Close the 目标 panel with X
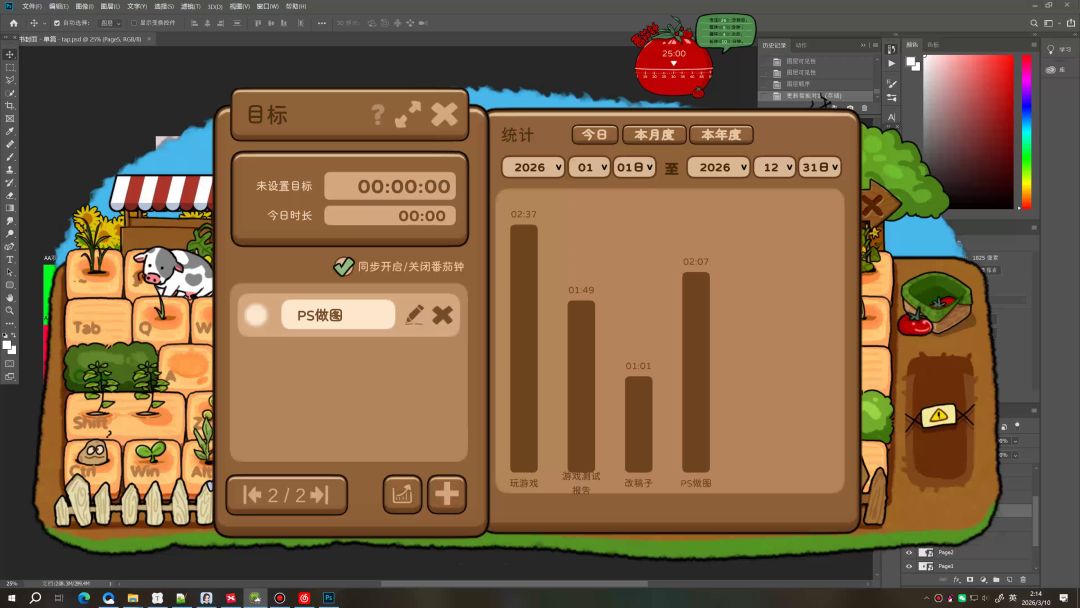The width and height of the screenshot is (1080, 608). (x=444, y=114)
